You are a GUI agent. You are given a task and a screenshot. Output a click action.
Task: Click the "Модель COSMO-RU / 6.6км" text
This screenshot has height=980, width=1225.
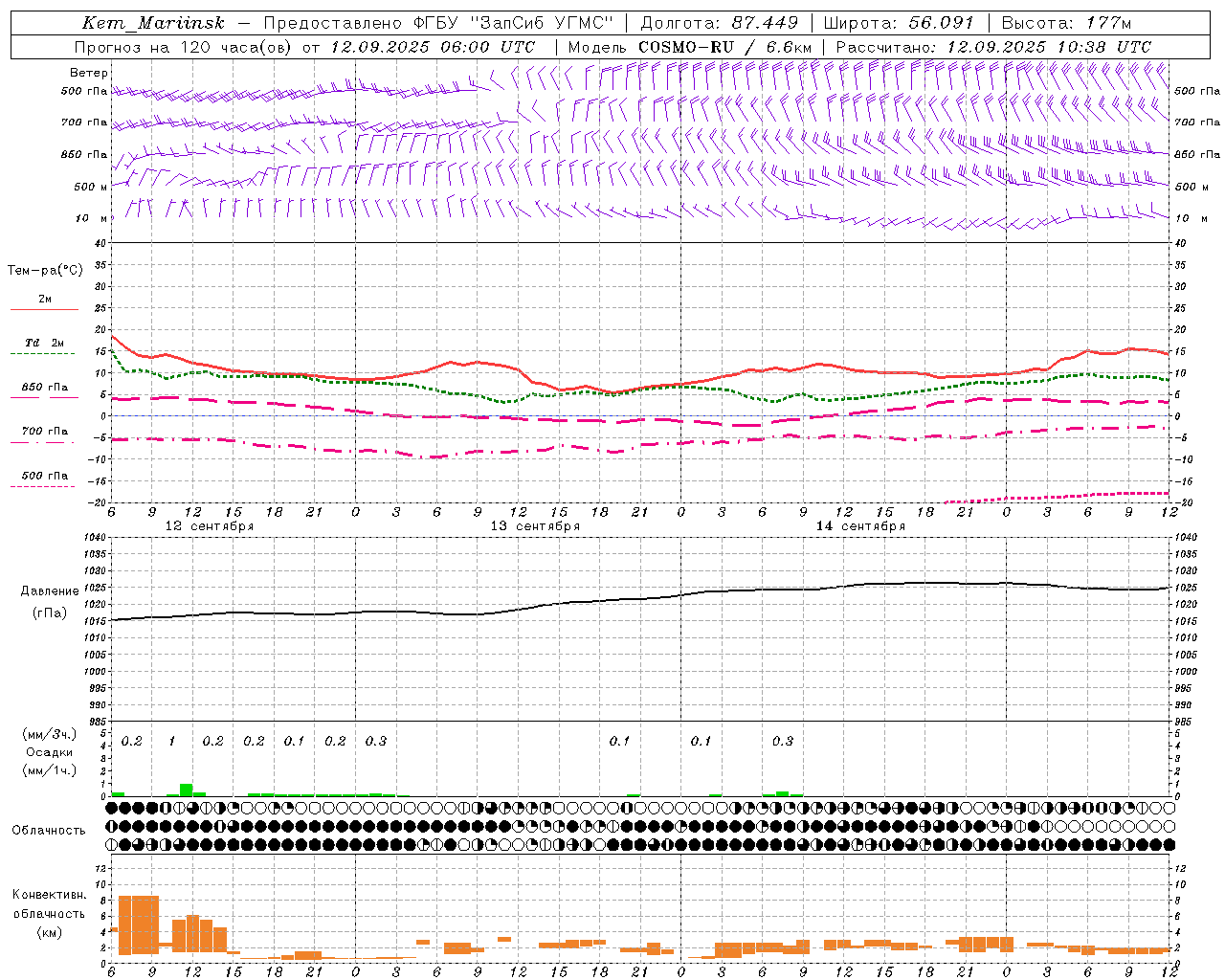click(690, 47)
